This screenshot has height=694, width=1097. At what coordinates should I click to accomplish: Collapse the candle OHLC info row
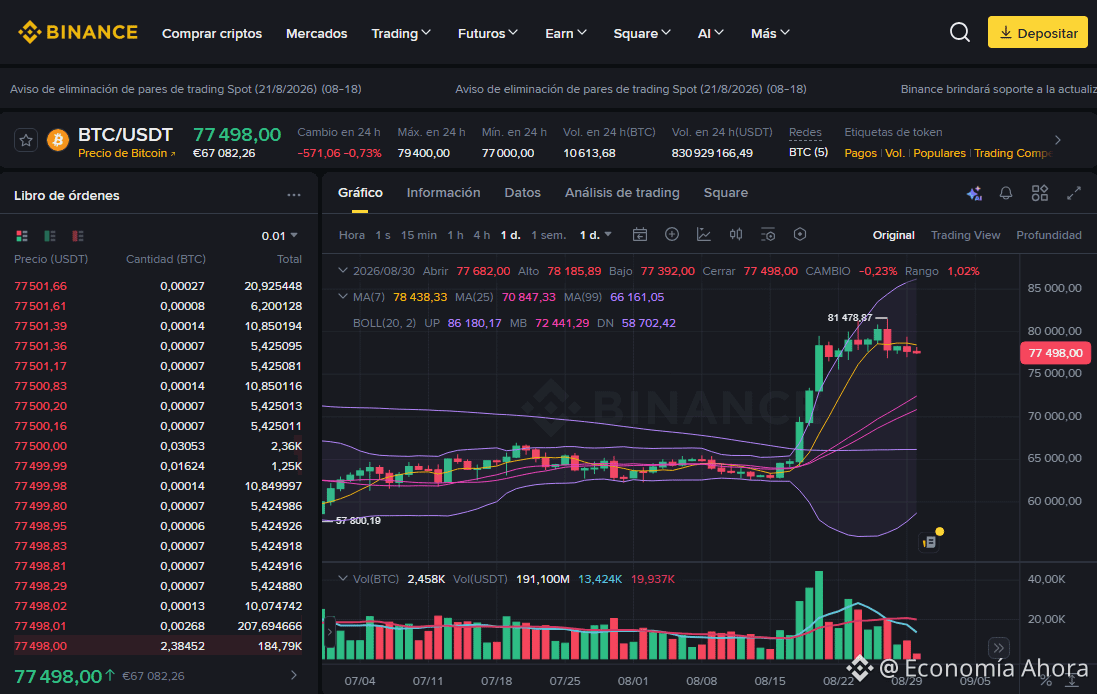point(343,270)
